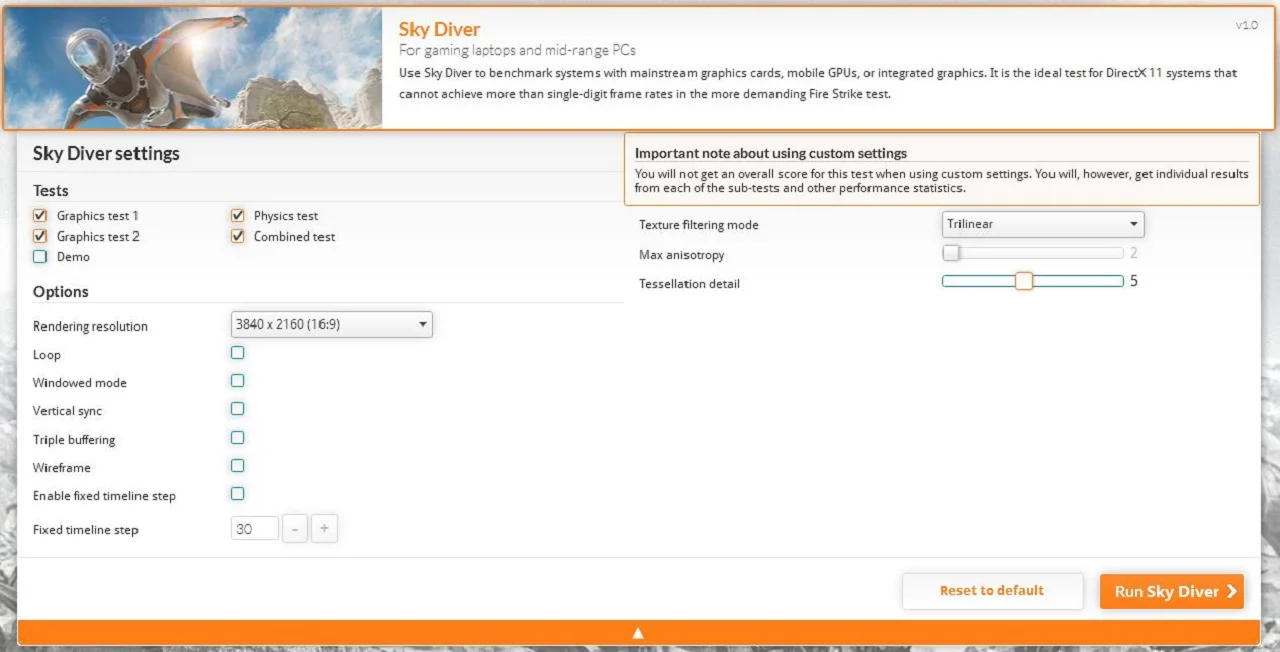Collapse settings with the orange arrow bar
The image size is (1280, 652).
[638, 632]
